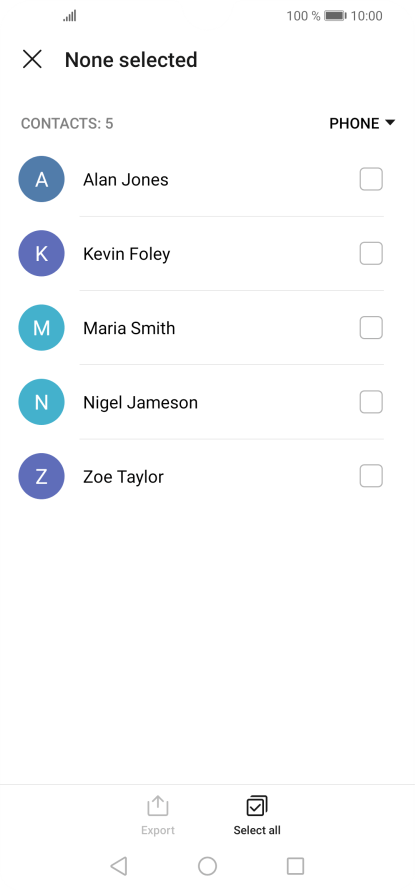Expand the dropdown arrow beside PHONE
The height and width of the screenshot is (890, 415).
[x=390, y=123]
